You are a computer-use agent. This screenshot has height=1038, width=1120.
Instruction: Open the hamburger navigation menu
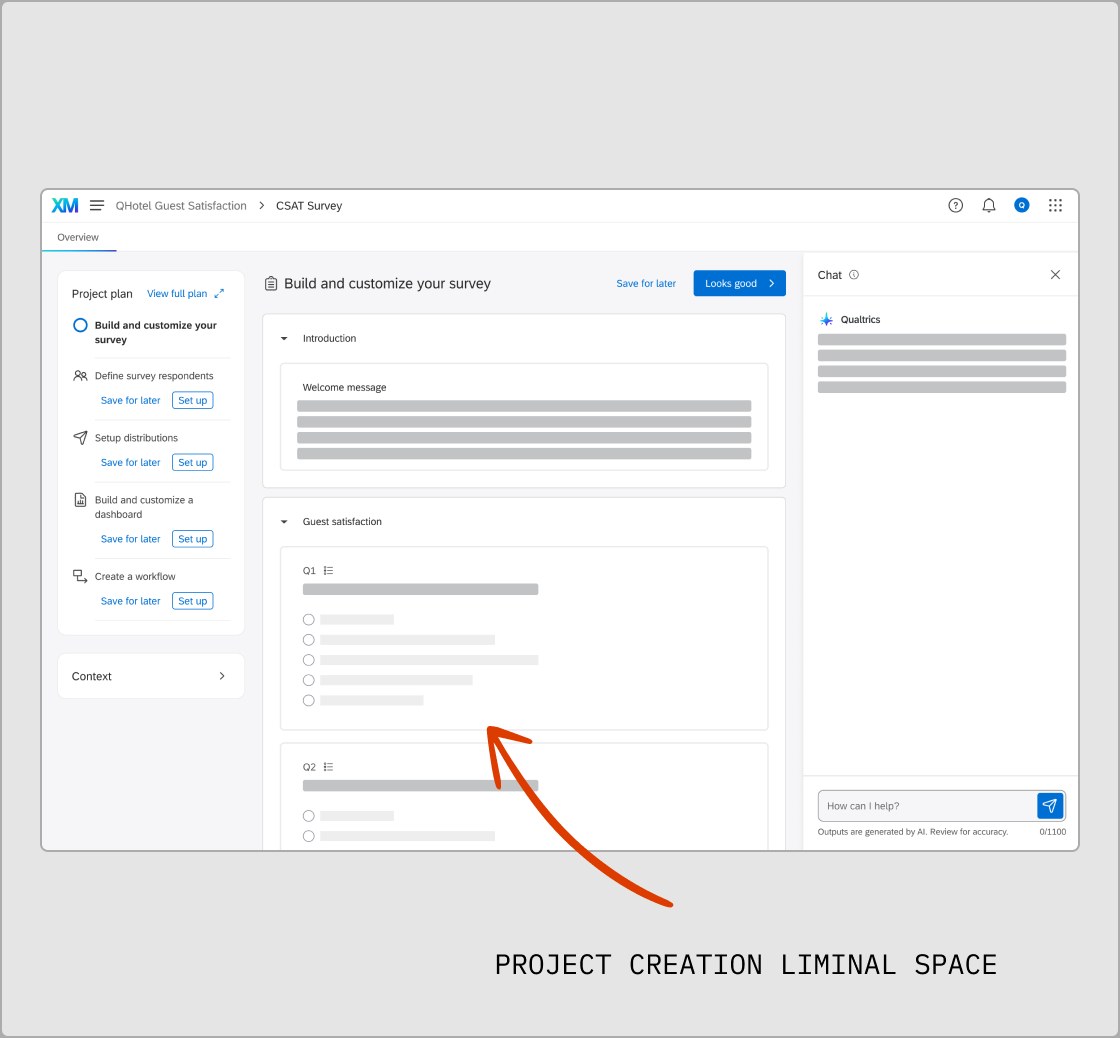click(x=97, y=206)
